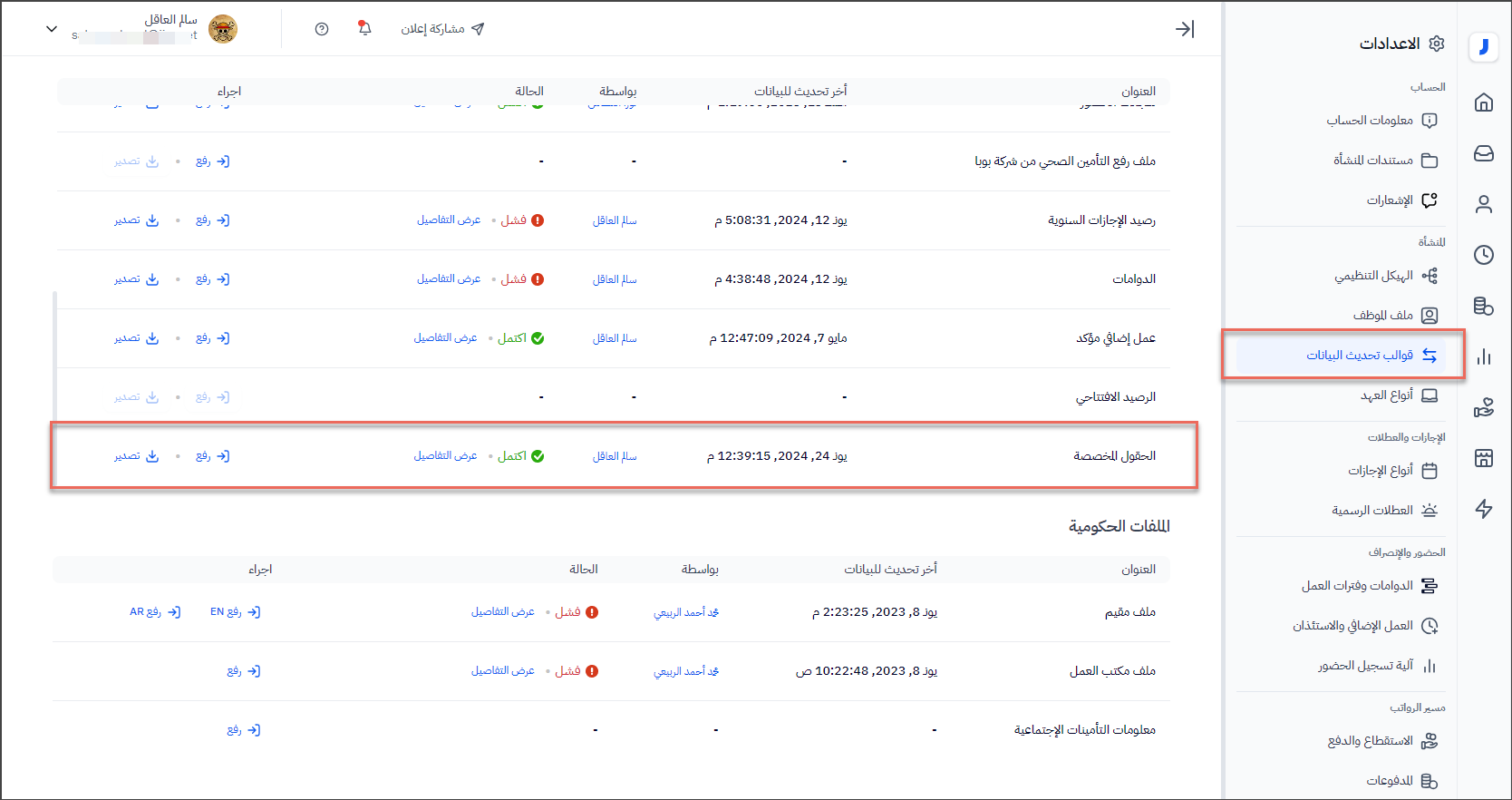1512x800 pixels.
Task: Click the user profile avatar picture
Action: tap(223, 29)
